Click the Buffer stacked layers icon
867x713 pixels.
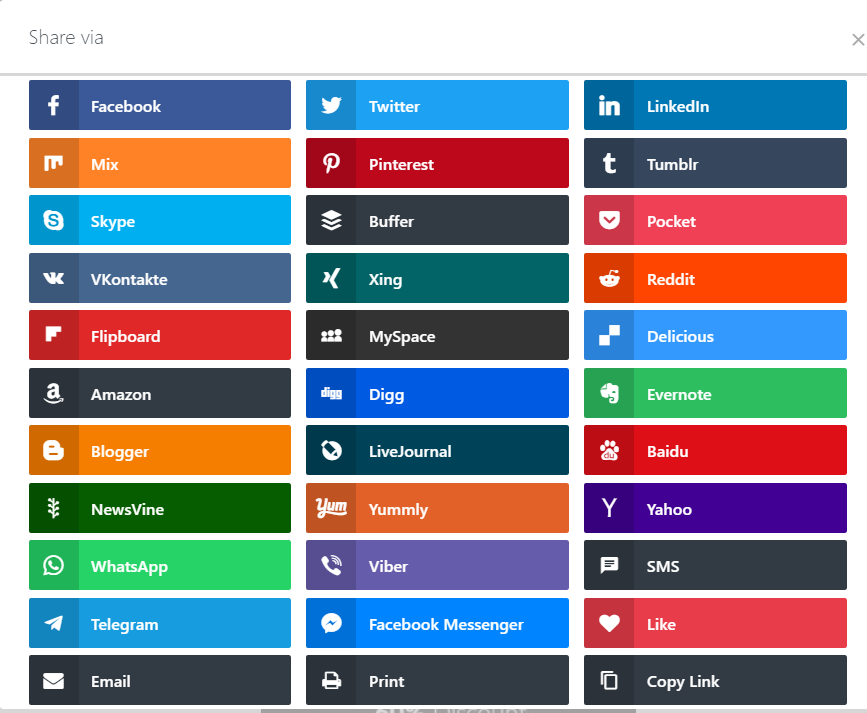click(331, 220)
